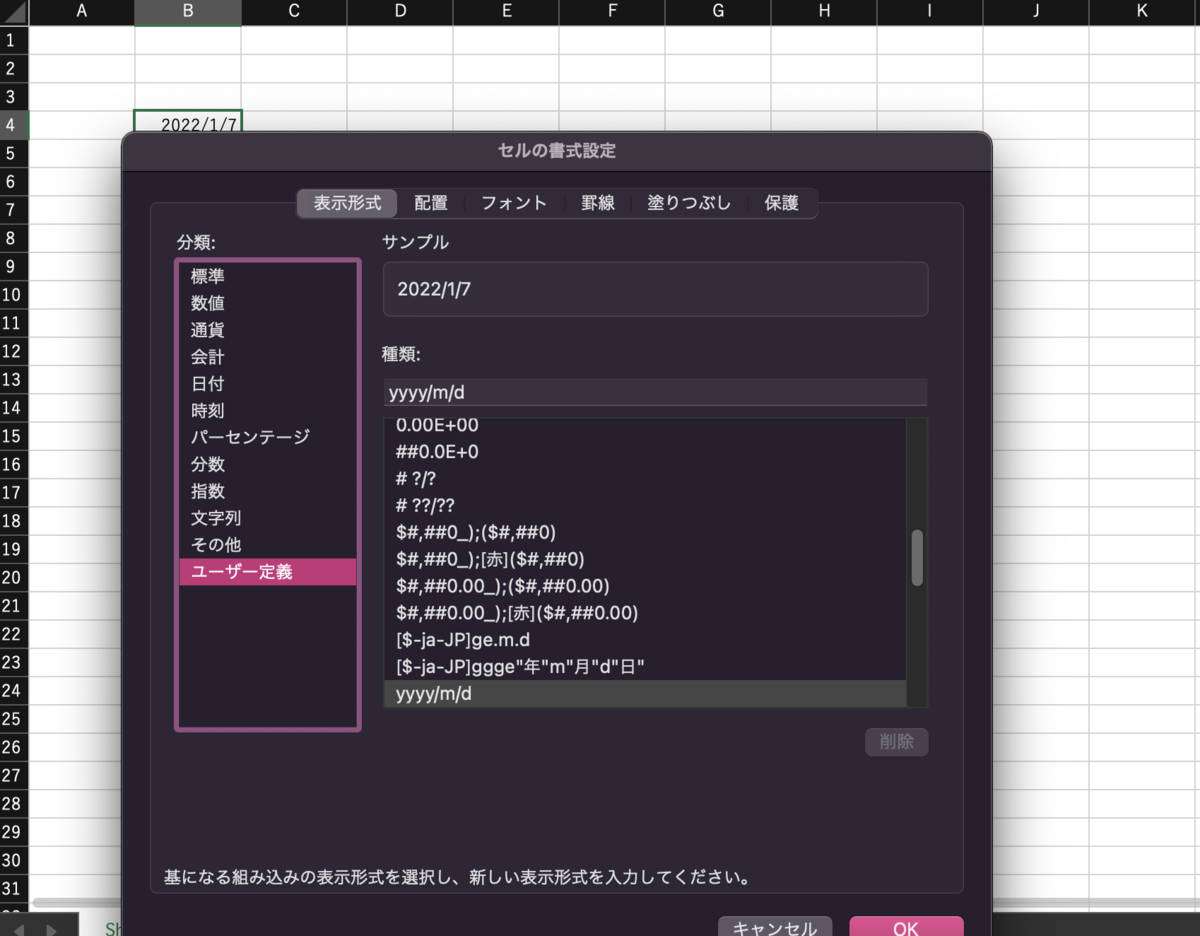Switch to the 罫線 tab
The image size is (1200, 936).
(x=597, y=203)
